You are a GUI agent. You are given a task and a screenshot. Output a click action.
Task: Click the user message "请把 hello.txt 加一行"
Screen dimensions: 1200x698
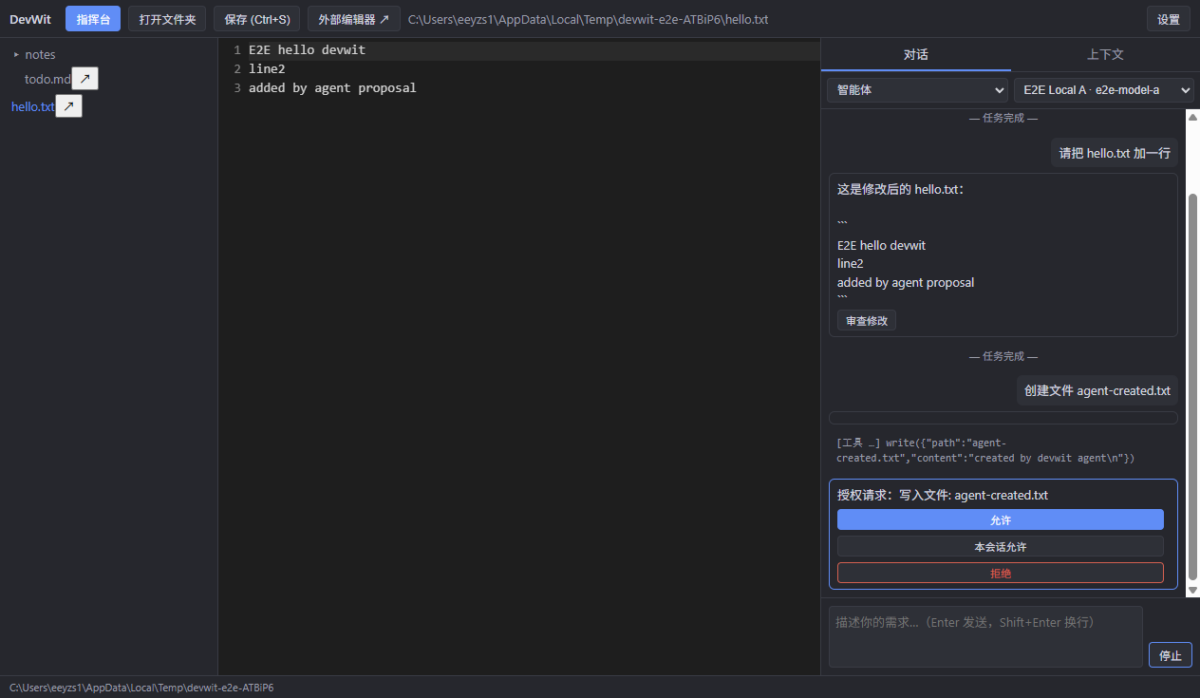coord(1115,153)
